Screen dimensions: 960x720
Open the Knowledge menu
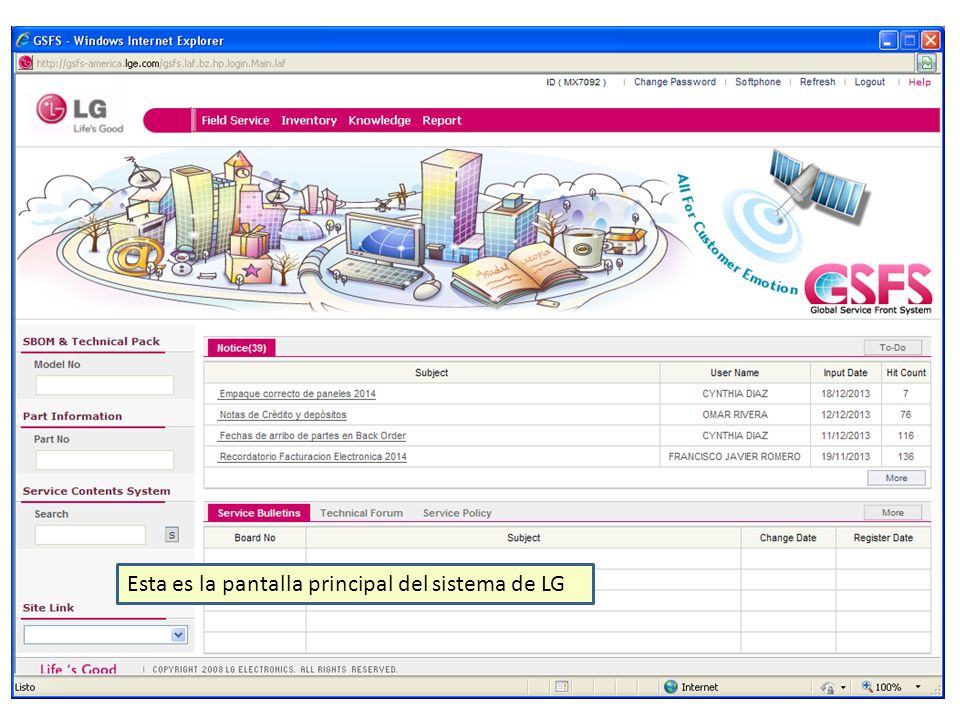click(380, 121)
